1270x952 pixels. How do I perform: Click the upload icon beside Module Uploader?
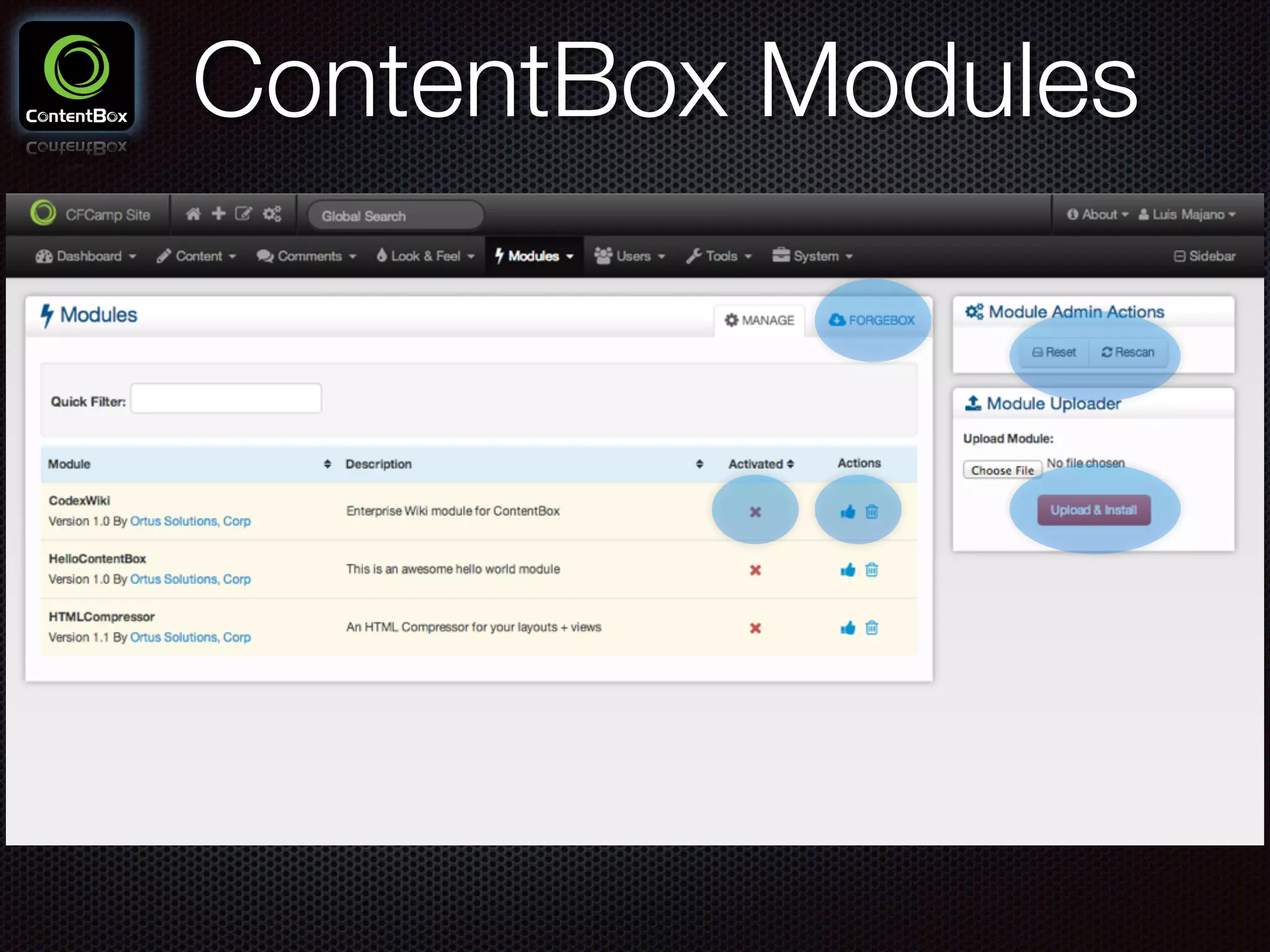(973, 403)
